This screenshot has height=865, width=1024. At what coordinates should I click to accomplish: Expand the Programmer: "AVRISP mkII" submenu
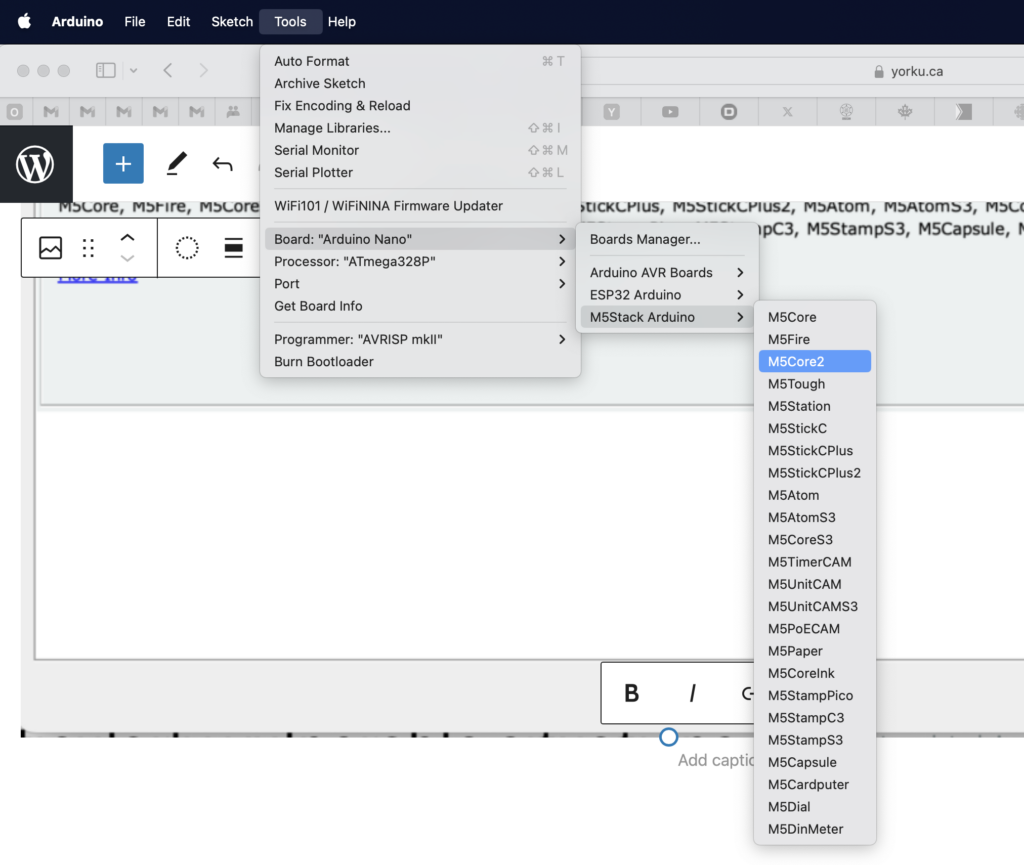(420, 339)
